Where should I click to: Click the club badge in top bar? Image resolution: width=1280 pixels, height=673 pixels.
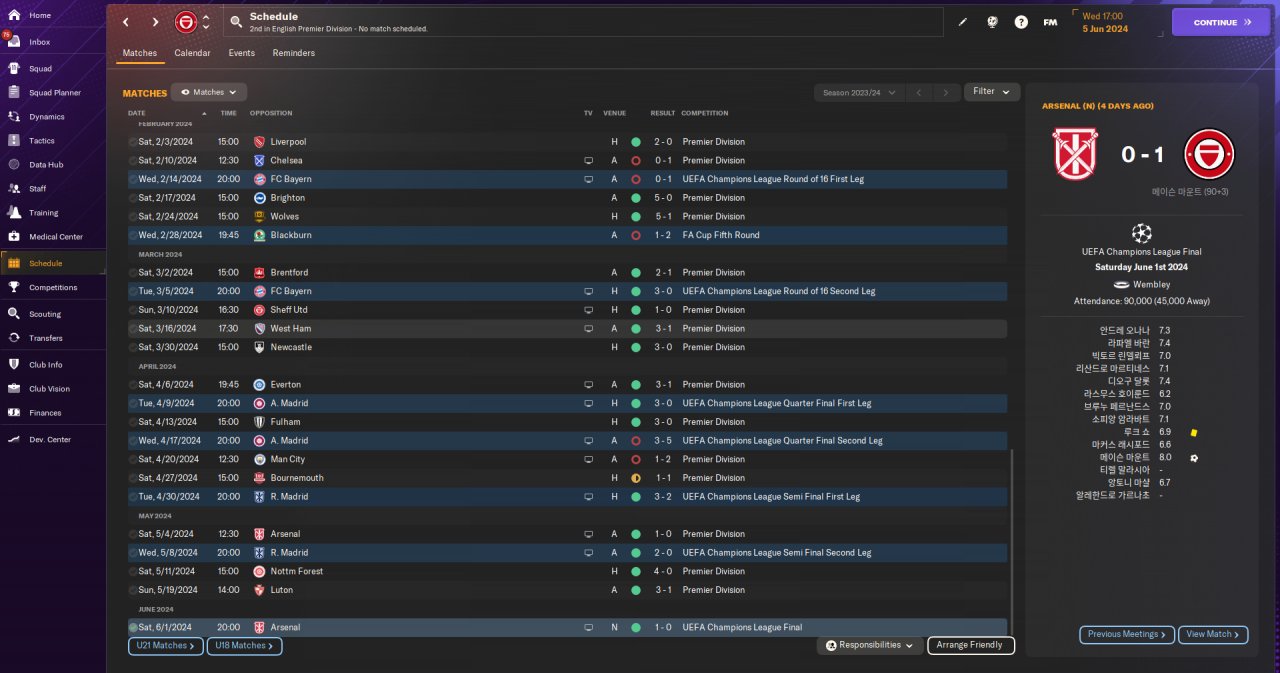click(186, 22)
